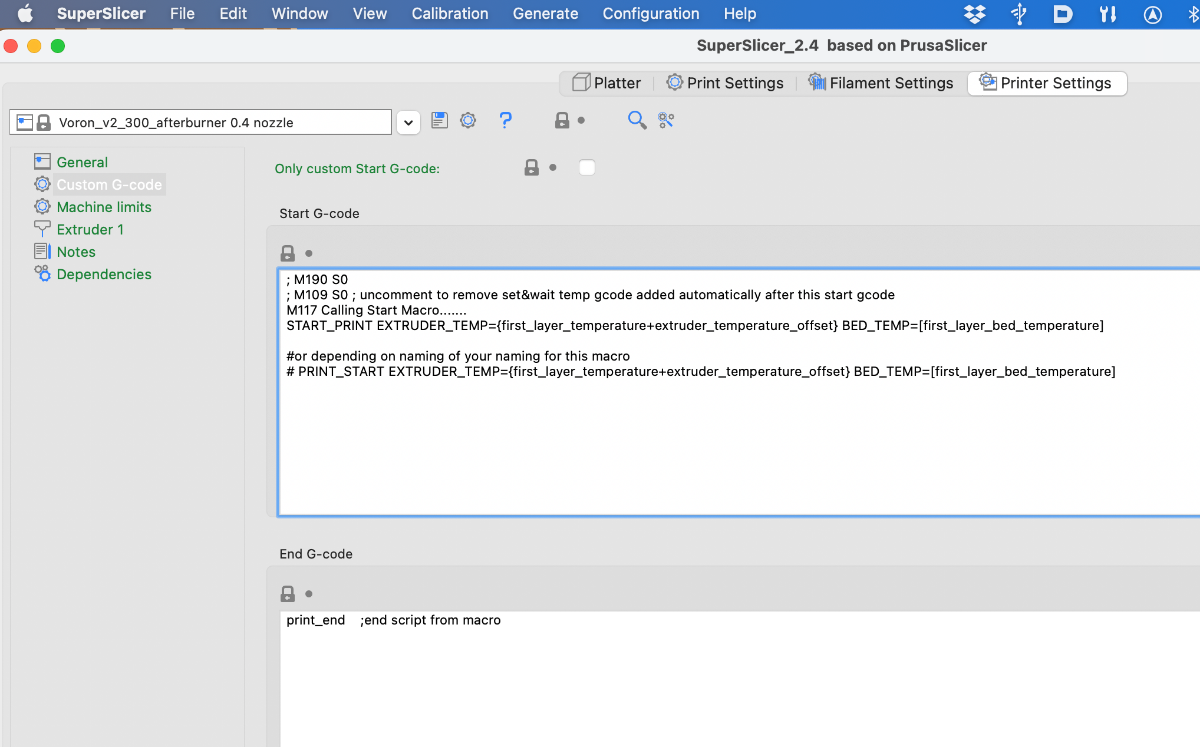Click the Notes page icon

point(42,252)
